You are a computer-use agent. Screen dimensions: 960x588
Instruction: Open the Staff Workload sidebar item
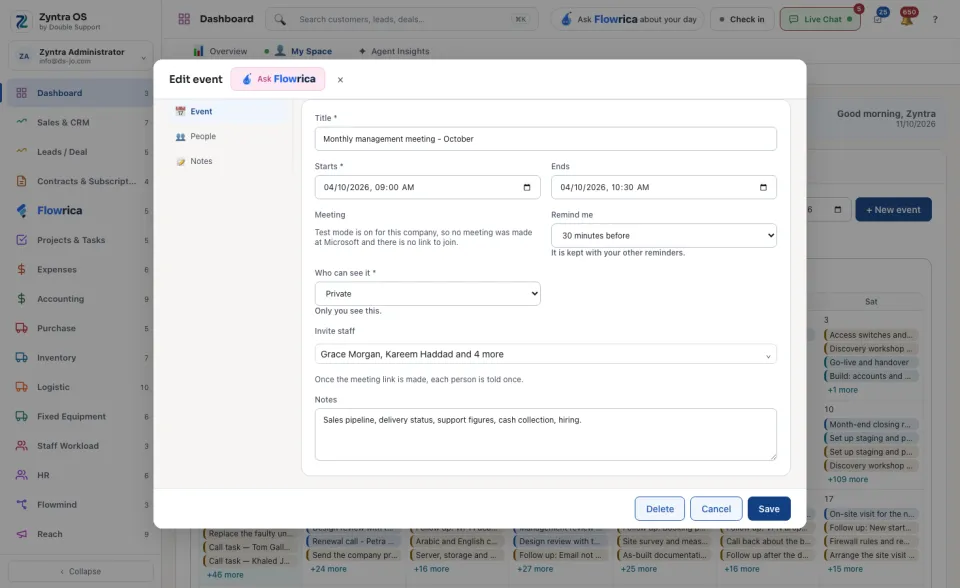tap(81, 446)
